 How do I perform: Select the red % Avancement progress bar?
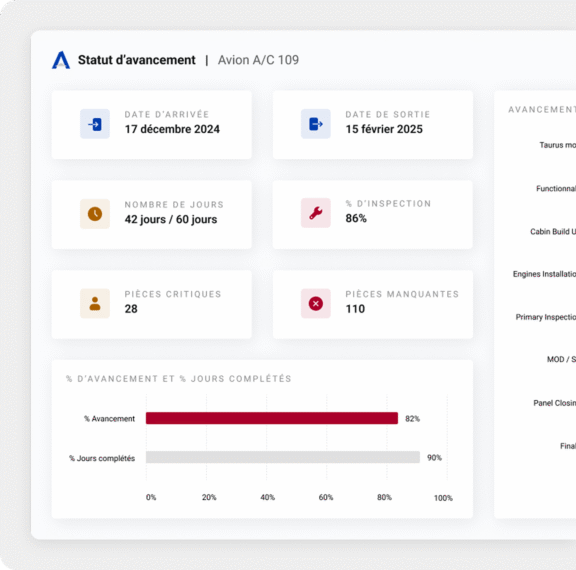click(x=272, y=418)
